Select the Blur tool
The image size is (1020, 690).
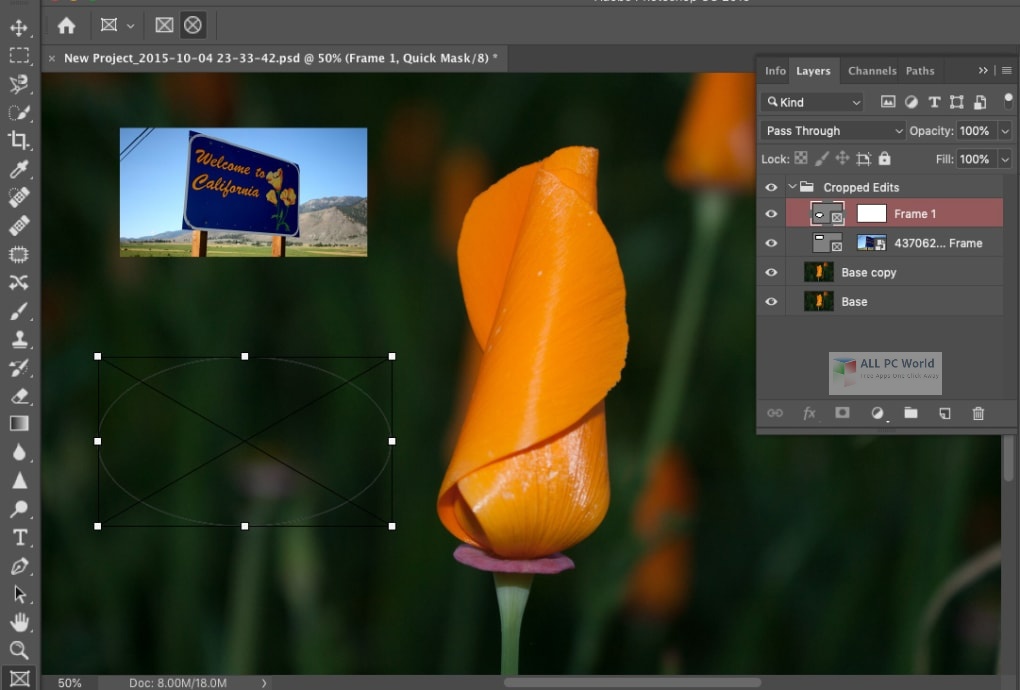coord(19,452)
